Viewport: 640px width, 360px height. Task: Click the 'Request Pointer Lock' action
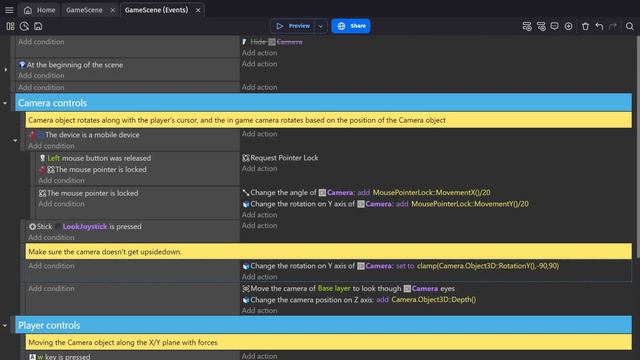(x=284, y=158)
